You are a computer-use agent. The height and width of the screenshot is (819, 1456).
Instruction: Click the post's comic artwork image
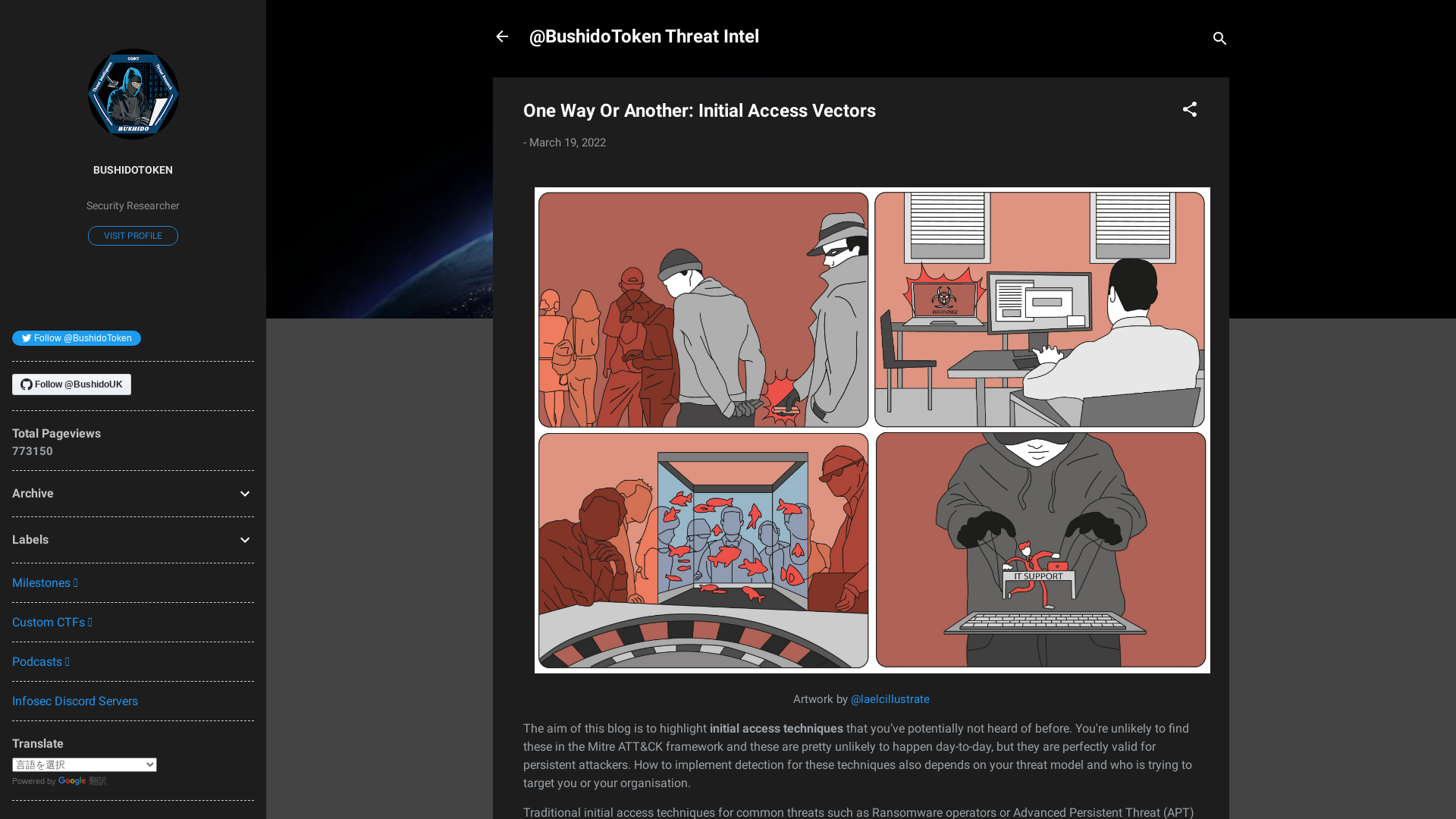[x=872, y=430]
